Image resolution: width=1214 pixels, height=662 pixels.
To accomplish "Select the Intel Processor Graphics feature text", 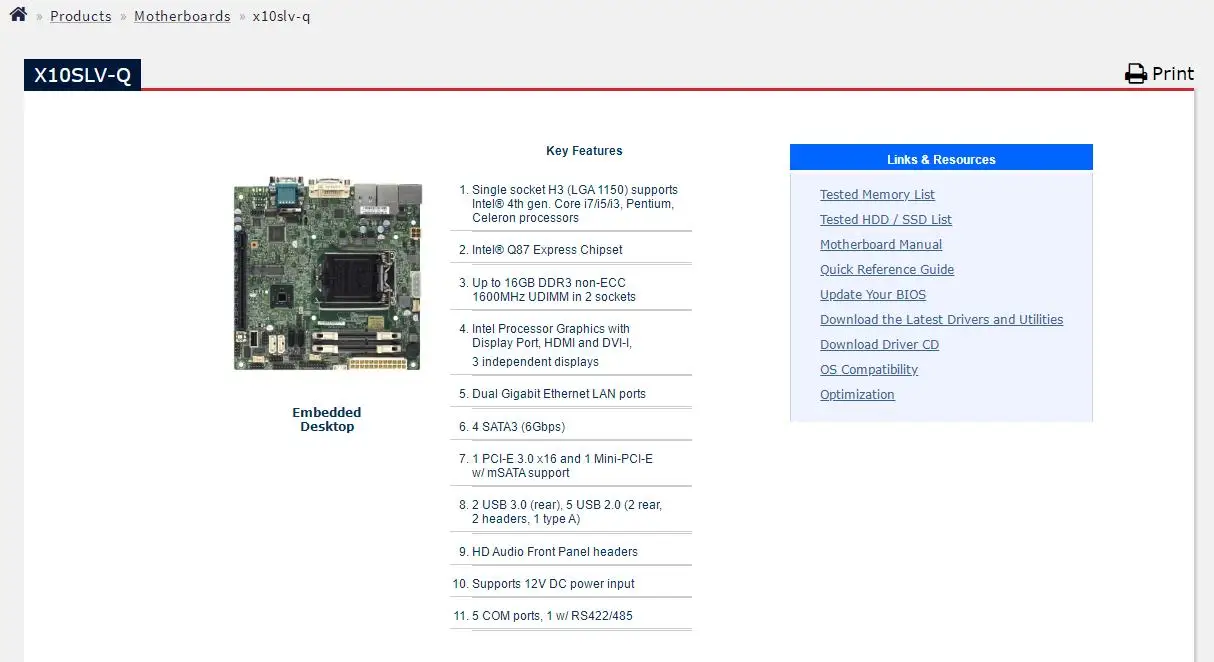I will (x=552, y=336).
